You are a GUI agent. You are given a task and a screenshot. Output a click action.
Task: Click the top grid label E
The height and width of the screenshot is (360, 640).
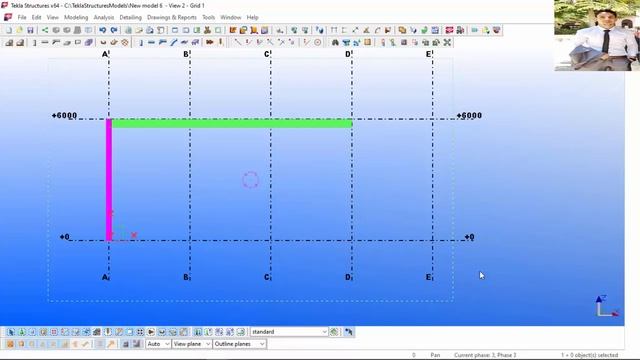pyautogui.click(x=429, y=54)
